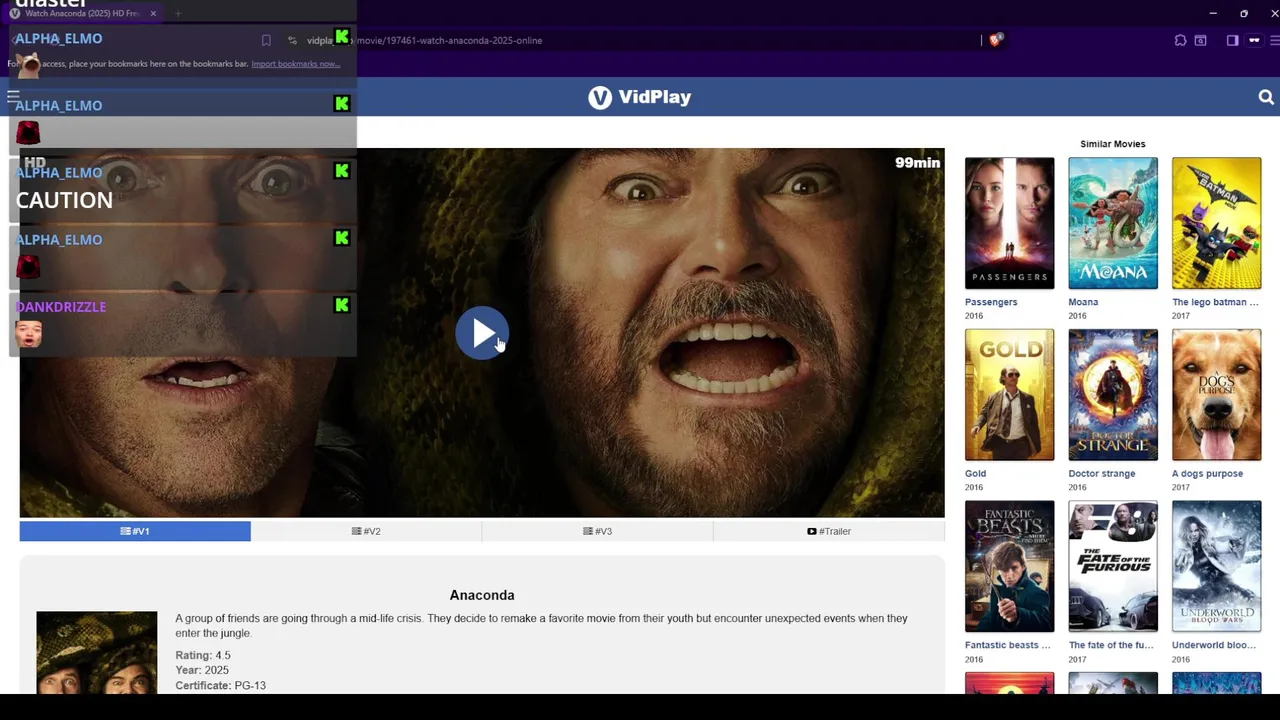Click the Certificate: PG-13 text
1280x720 pixels.
point(220,686)
